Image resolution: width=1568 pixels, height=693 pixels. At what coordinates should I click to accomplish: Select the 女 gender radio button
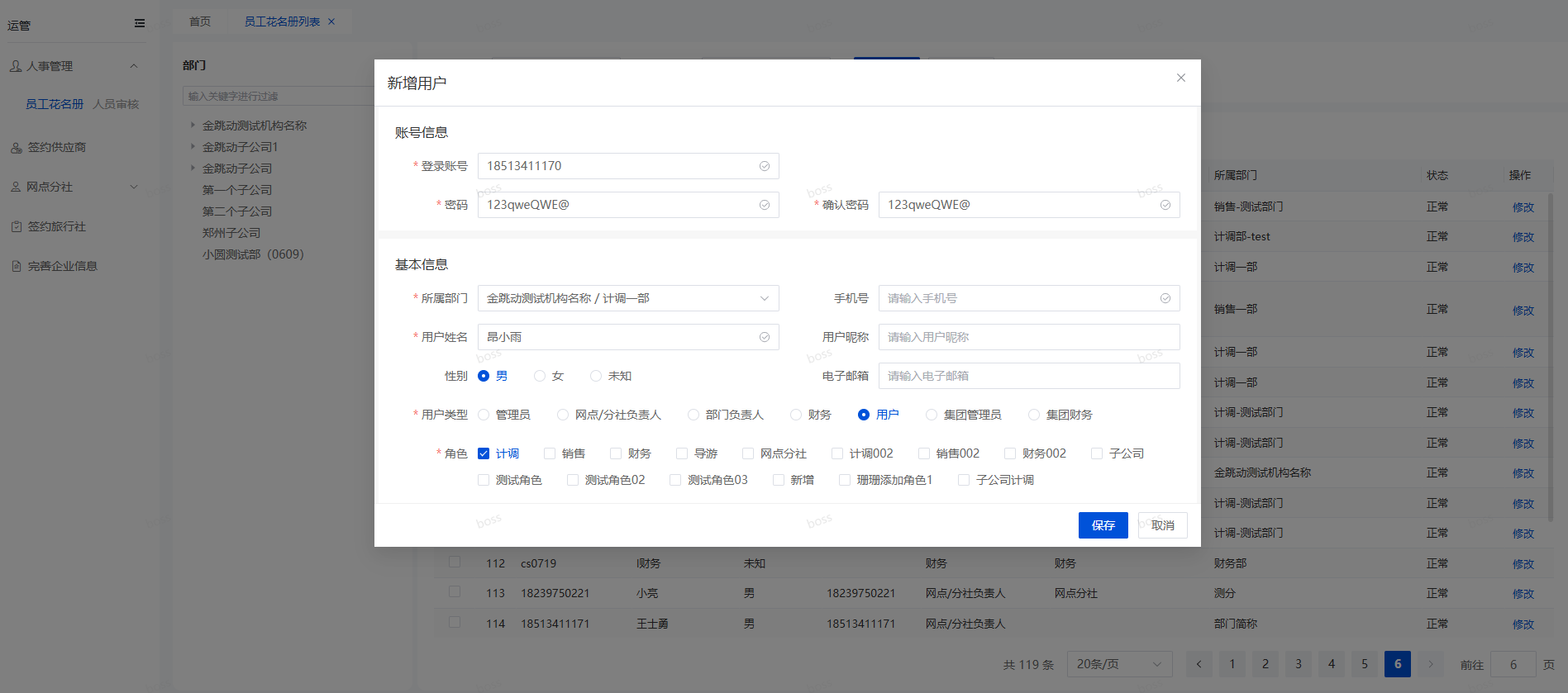(x=540, y=376)
